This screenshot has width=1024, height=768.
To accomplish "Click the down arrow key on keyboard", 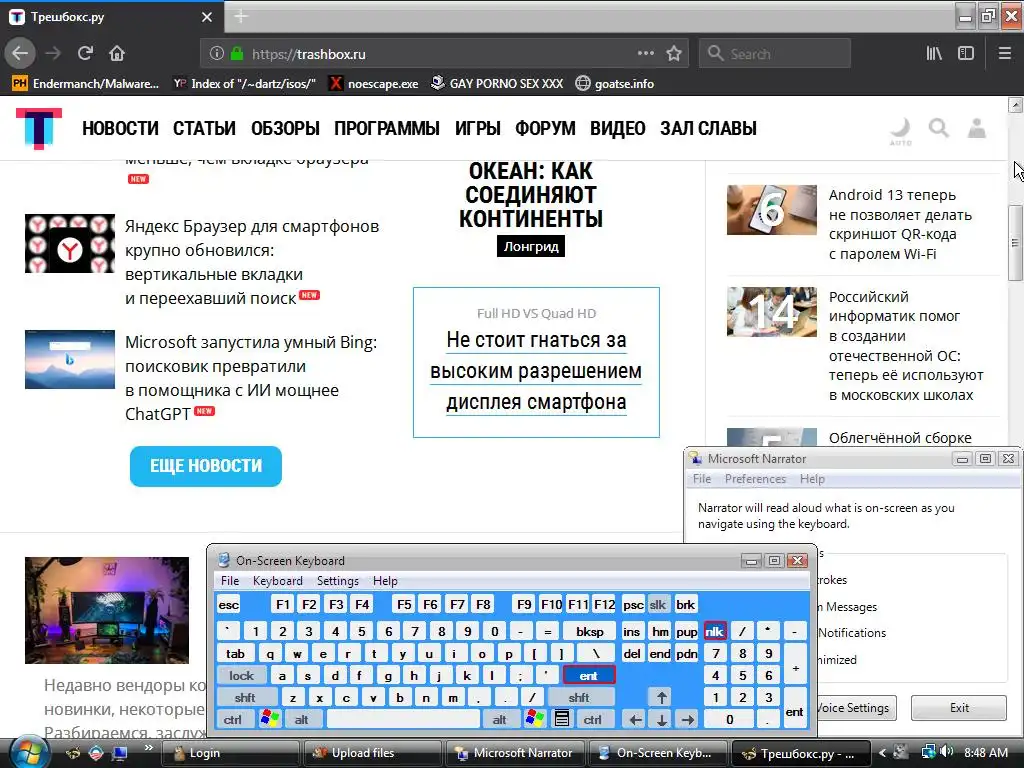I will click(661, 720).
